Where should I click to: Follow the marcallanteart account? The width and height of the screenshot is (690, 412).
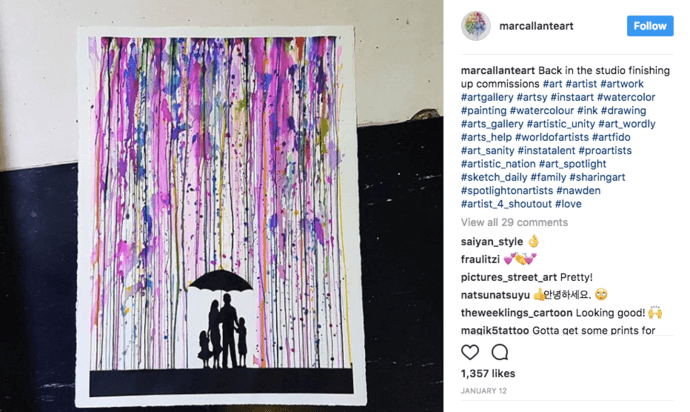click(x=650, y=26)
